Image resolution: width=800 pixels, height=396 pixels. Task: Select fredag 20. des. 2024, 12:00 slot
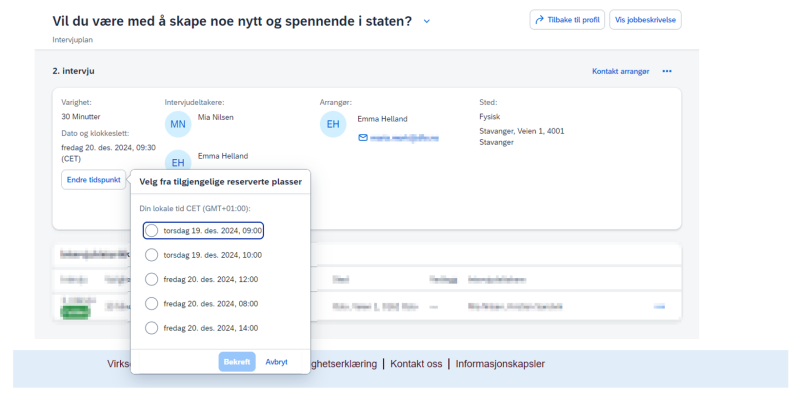[202, 279]
